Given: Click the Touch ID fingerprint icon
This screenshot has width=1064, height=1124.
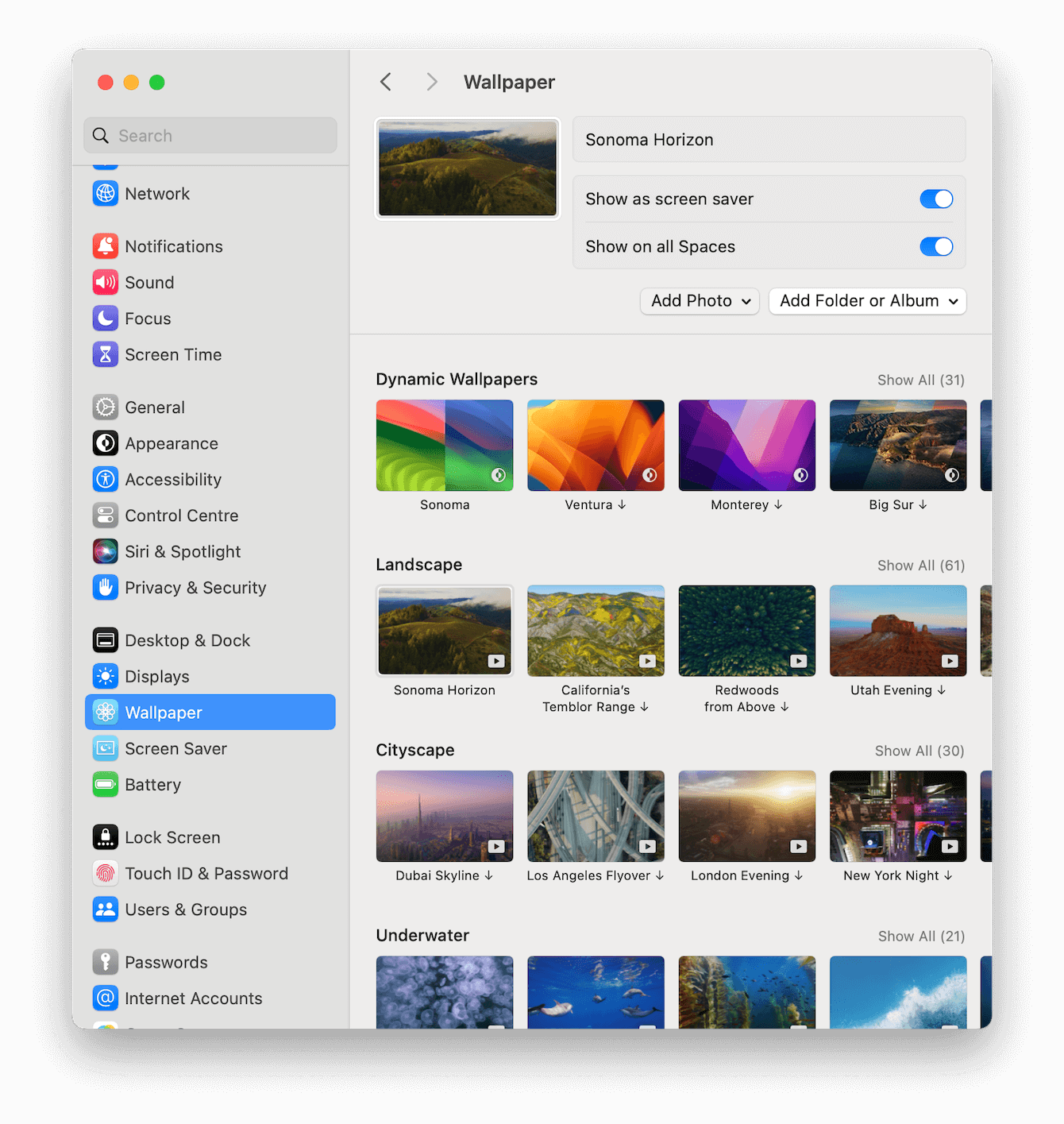Looking at the screenshot, I should click(106, 874).
